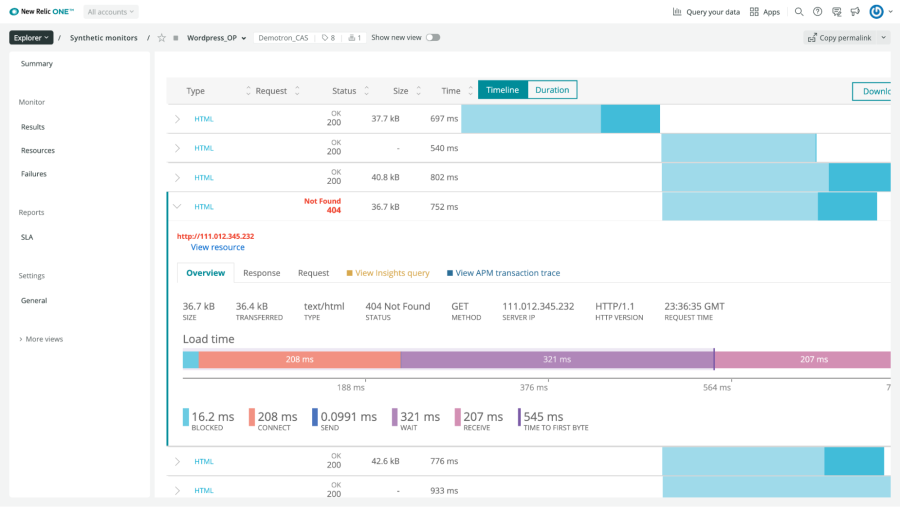The height and width of the screenshot is (507, 900).
Task: Switch to Duration view
Action: tap(552, 90)
